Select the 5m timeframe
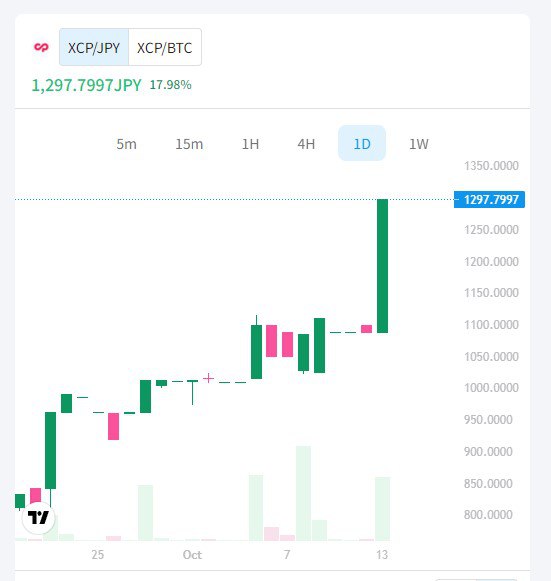The height and width of the screenshot is (581, 551). coord(126,144)
